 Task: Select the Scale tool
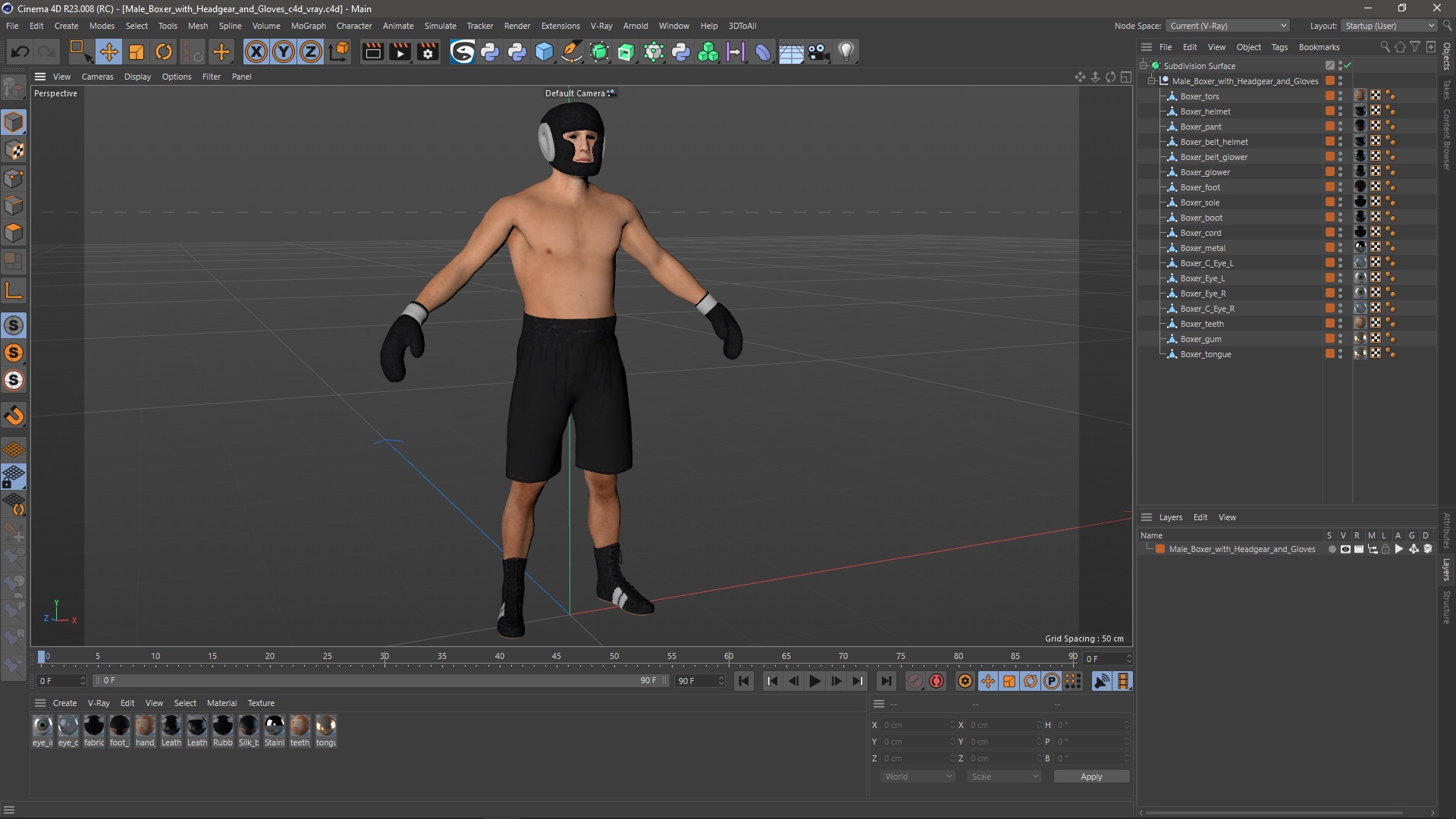tap(136, 52)
